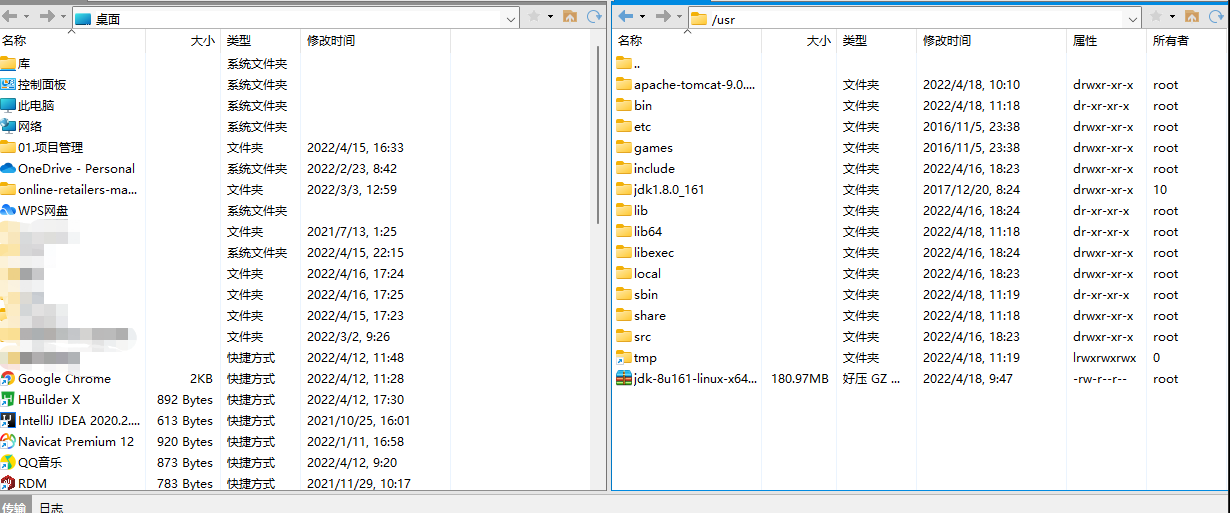Click the bookmark star in remote pane
Image resolution: width=1230 pixels, height=513 pixels.
[1156, 16]
